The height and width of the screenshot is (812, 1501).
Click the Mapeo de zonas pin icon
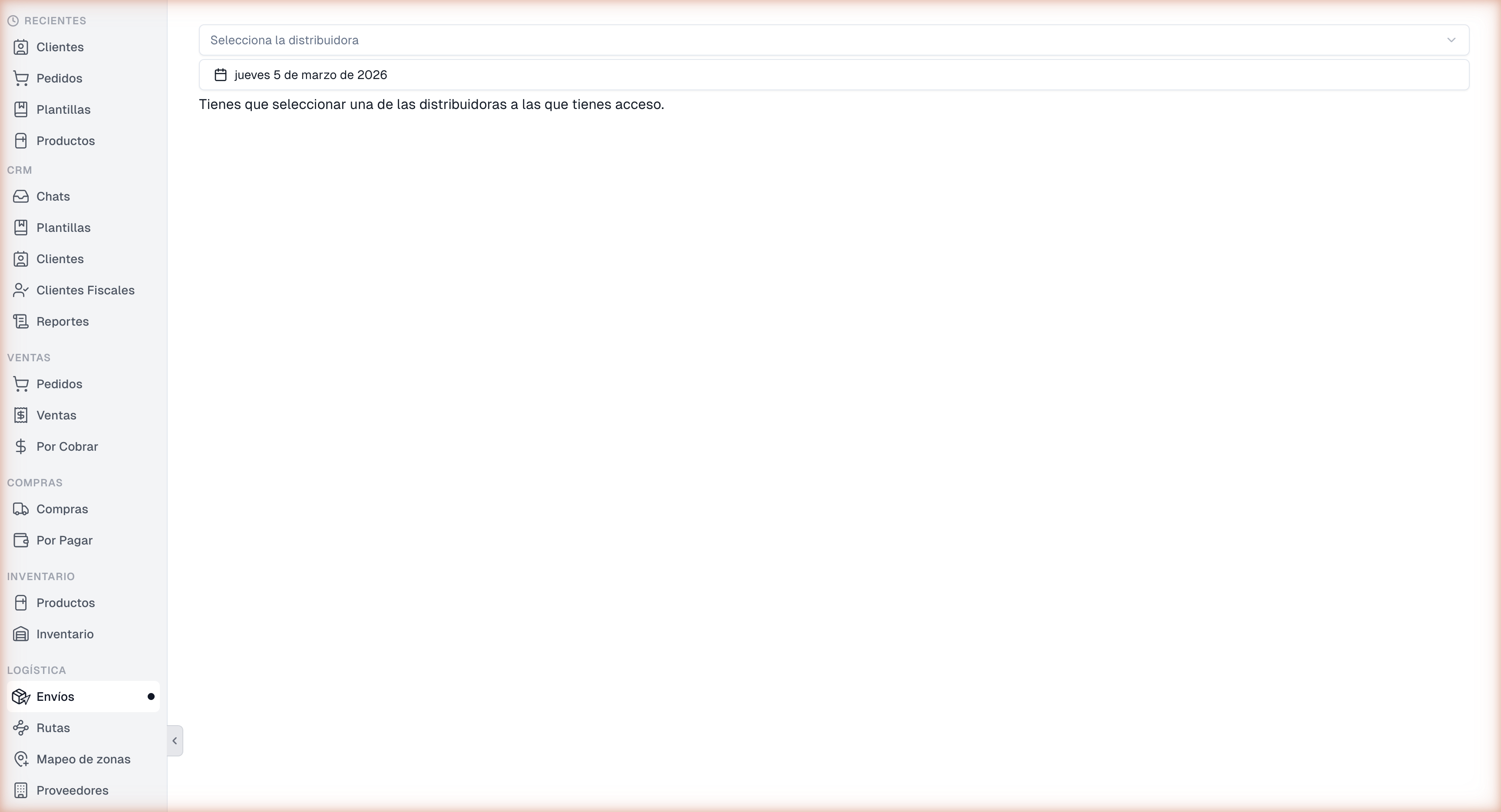(x=21, y=759)
